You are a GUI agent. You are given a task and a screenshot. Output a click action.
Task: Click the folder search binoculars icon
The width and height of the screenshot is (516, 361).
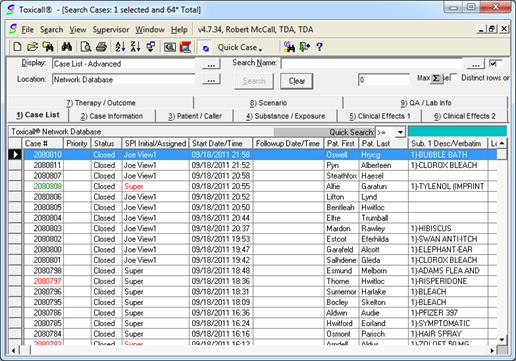[48, 47]
